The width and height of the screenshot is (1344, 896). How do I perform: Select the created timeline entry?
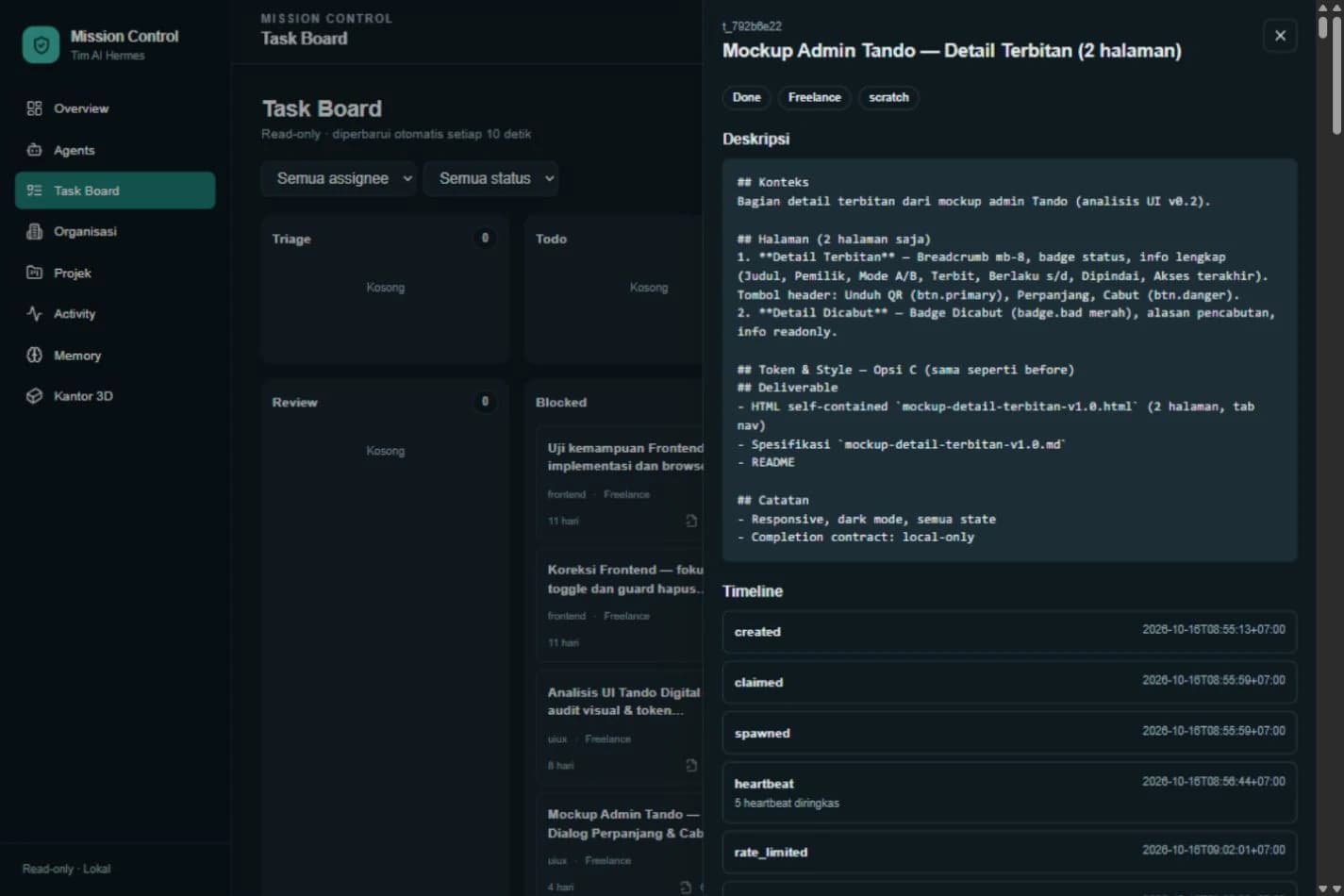(1009, 631)
